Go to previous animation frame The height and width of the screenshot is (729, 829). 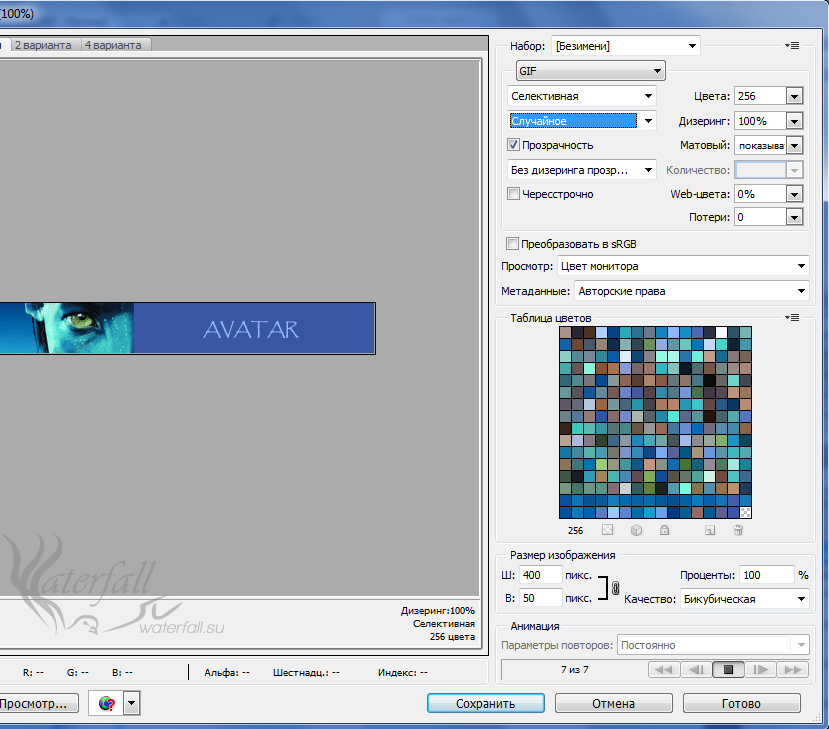(696, 670)
